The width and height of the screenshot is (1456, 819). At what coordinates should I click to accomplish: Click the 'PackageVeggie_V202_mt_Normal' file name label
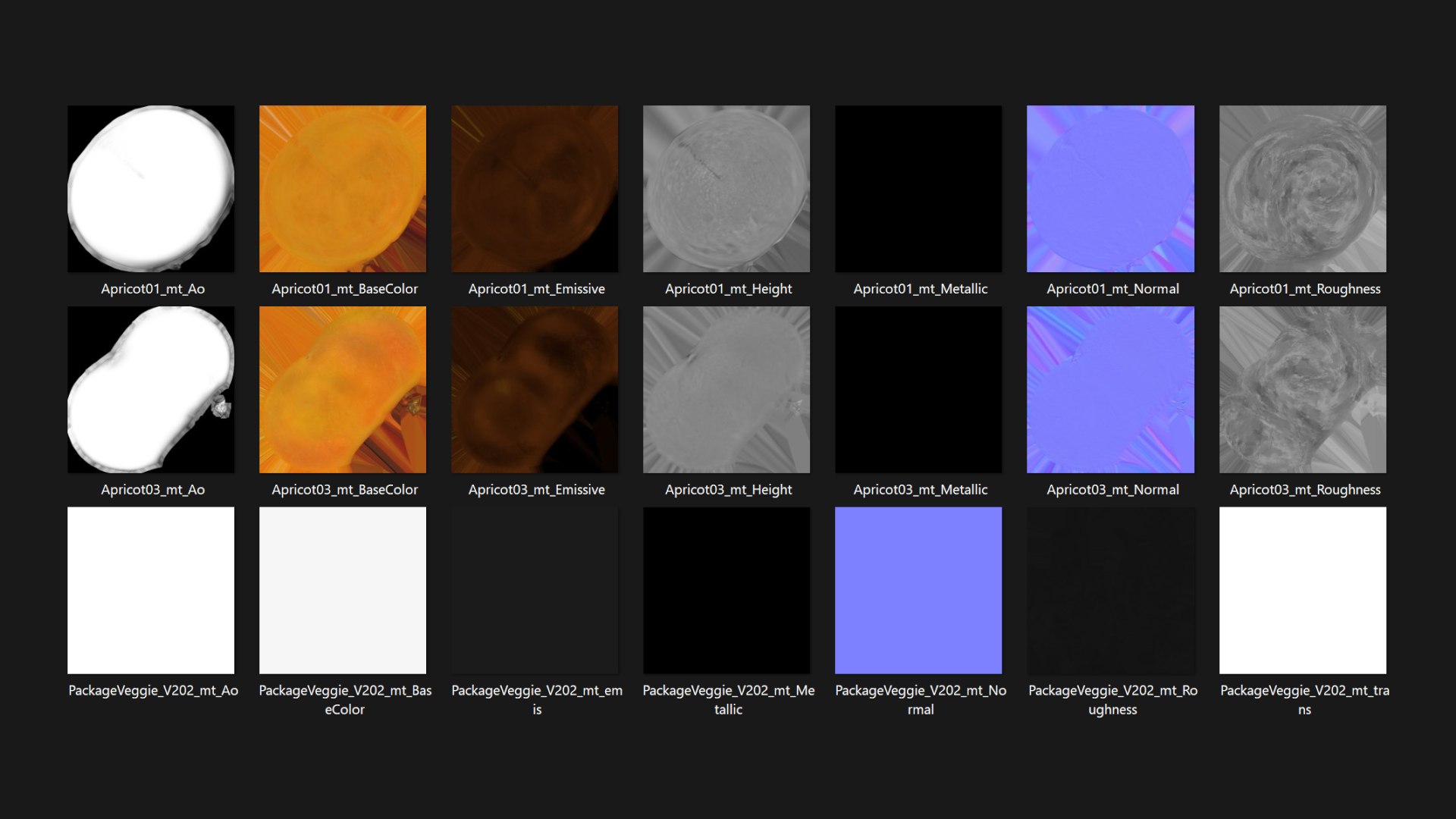pos(921,700)
